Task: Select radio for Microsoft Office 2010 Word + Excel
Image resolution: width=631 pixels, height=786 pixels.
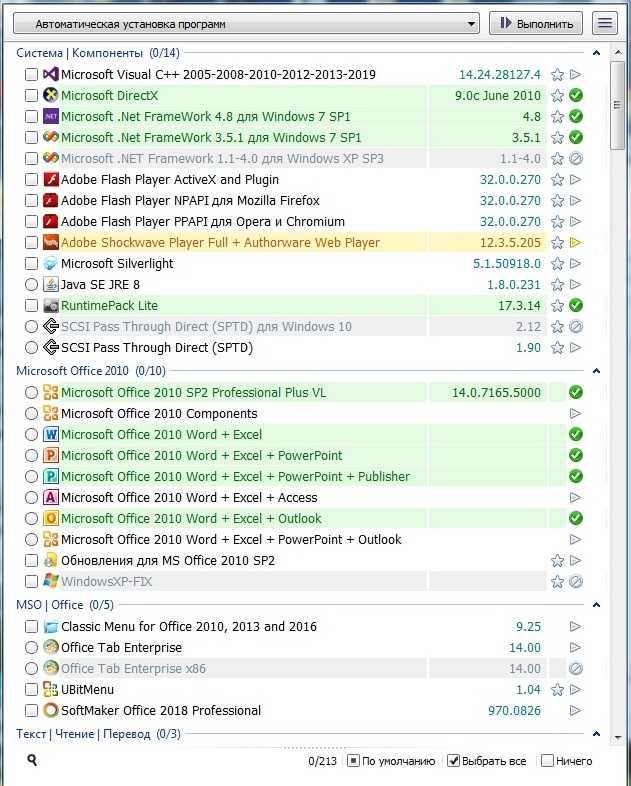Action: 31,435
